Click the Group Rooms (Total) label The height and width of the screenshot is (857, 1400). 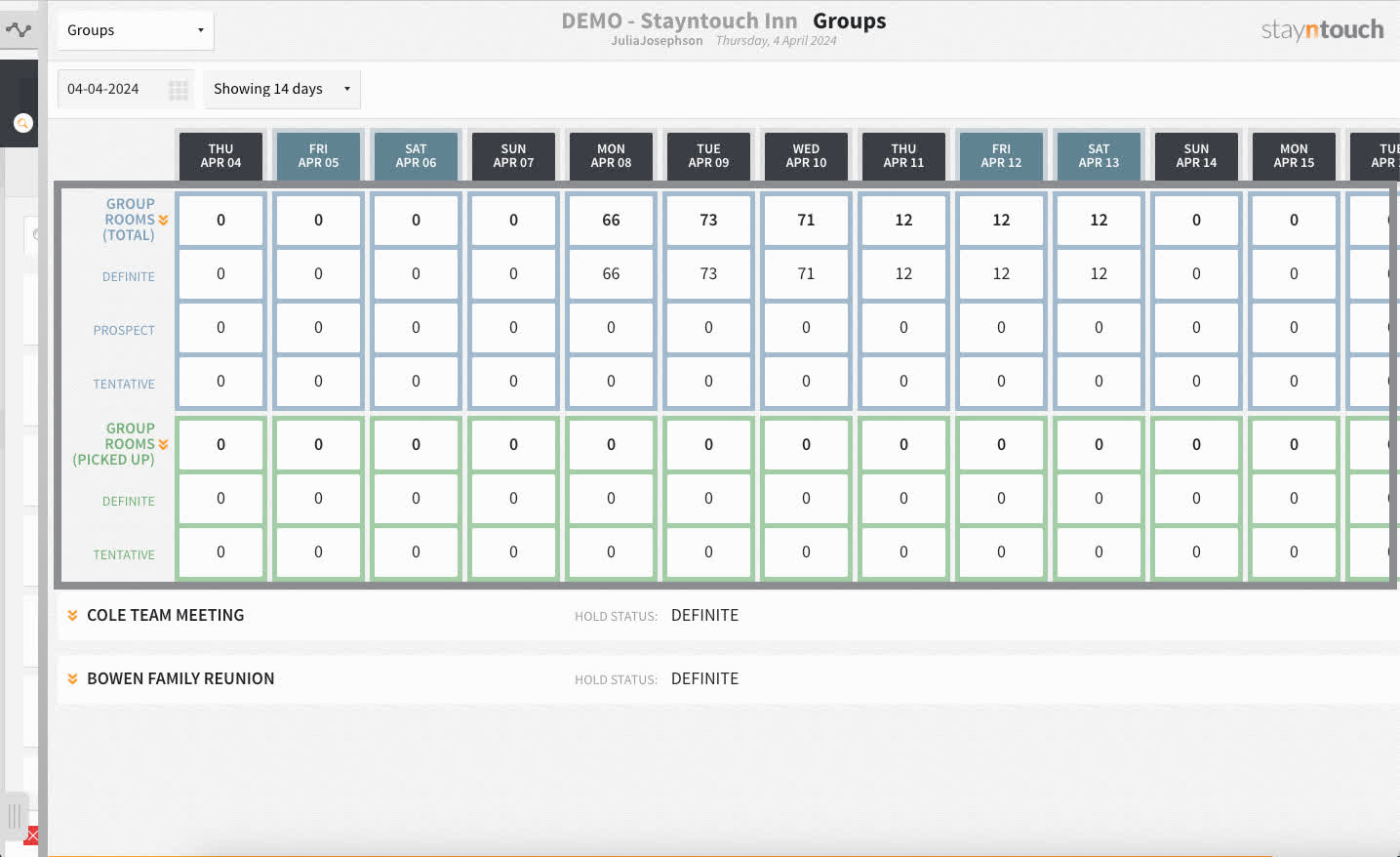[130, 220]
